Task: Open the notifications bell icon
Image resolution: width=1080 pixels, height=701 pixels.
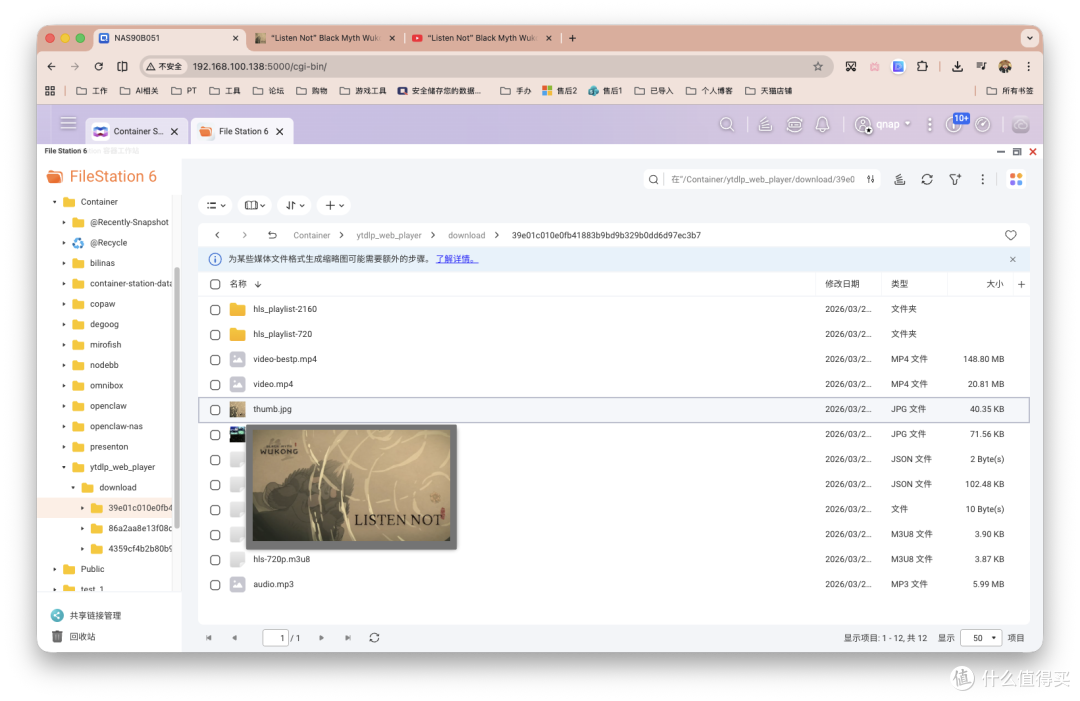Action: [x=822, y=125]
